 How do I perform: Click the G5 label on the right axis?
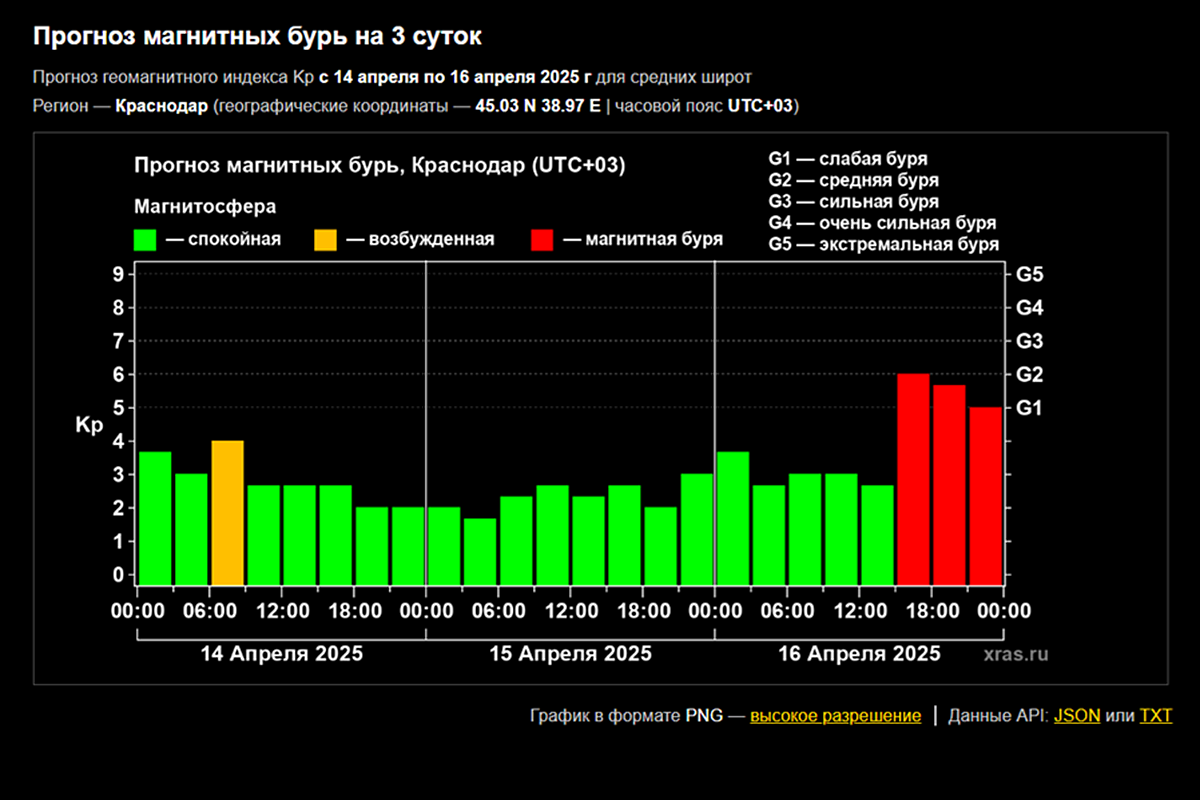coord(1030,274)
